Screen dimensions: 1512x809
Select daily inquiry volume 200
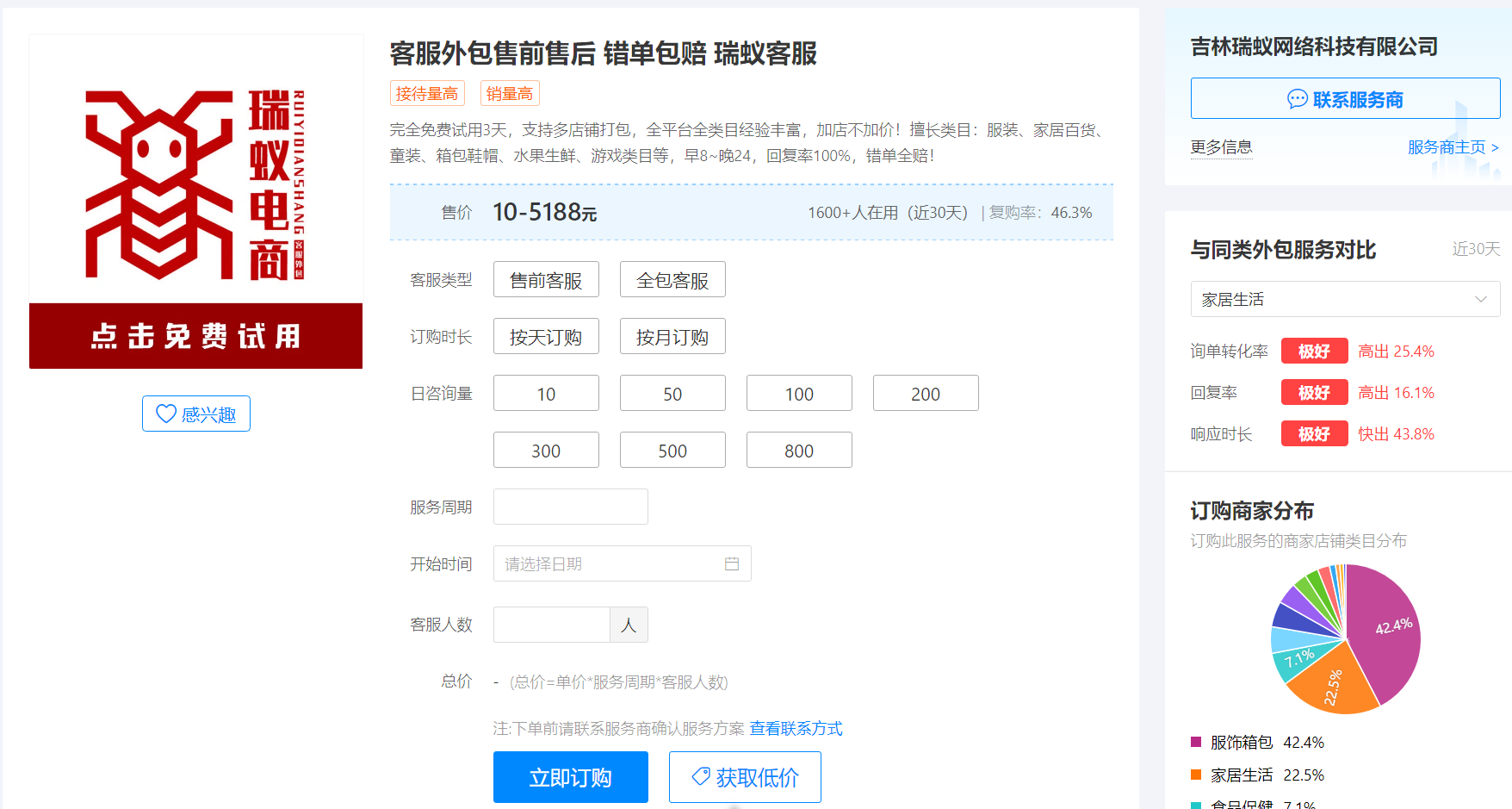pos(926,394)
